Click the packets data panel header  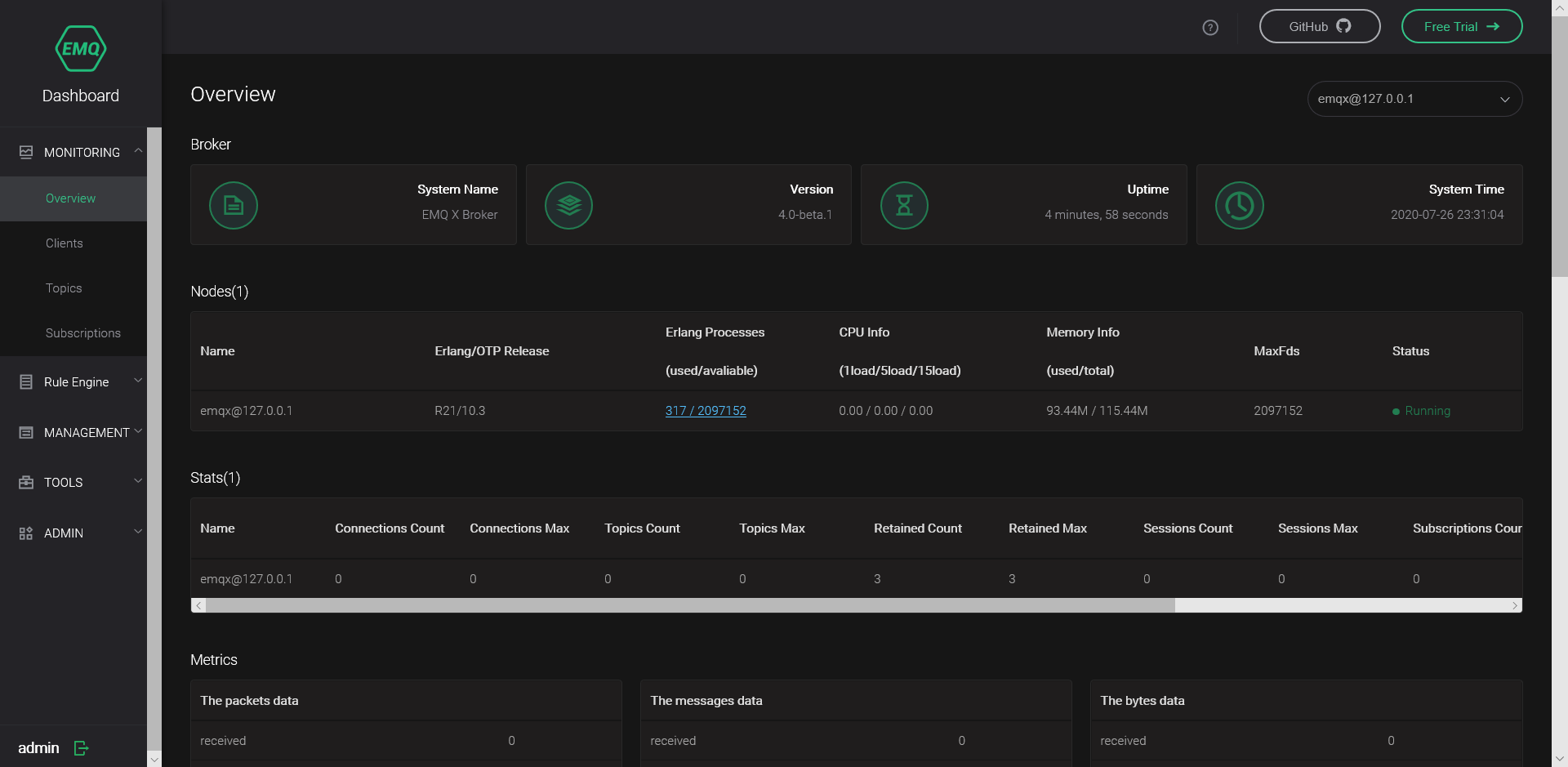click(406, 701)
